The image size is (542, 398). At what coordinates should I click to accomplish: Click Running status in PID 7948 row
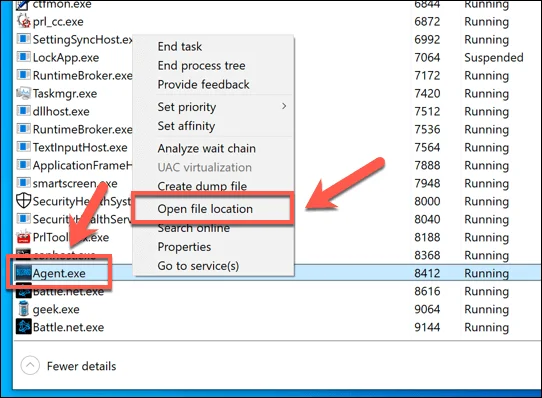point(486,184)
